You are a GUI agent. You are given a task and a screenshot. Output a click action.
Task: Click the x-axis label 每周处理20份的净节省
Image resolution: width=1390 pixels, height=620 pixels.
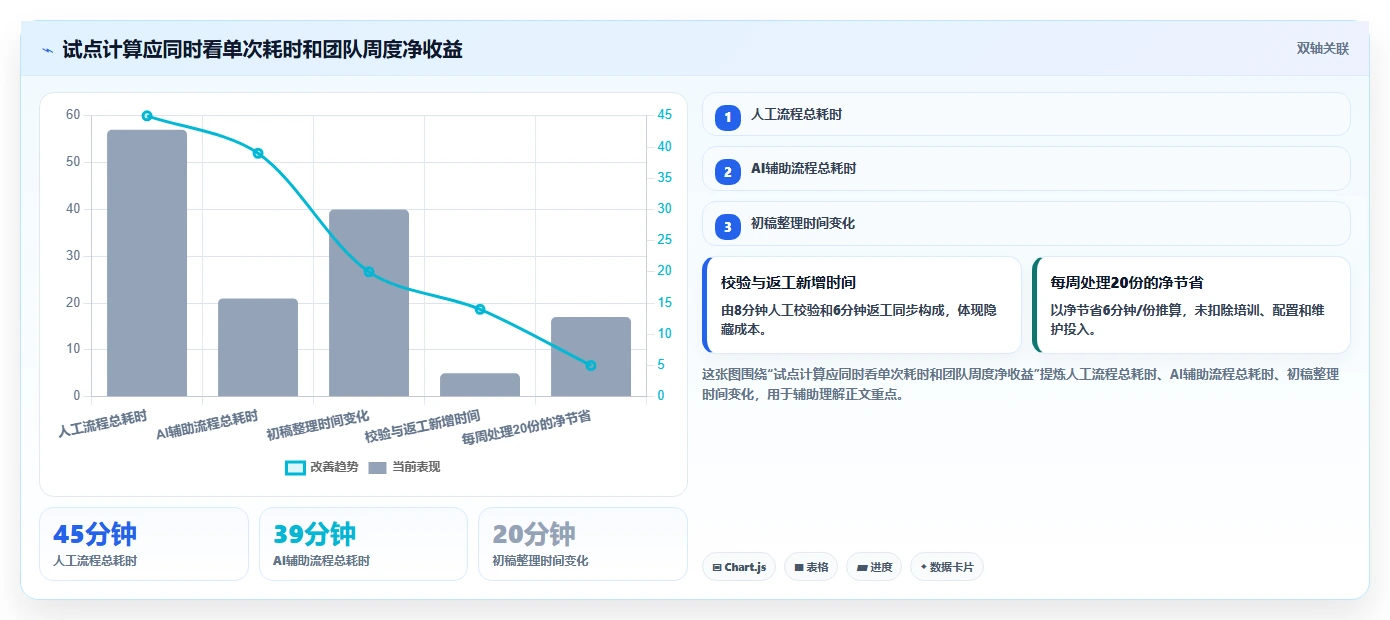(x=526, y=427)
